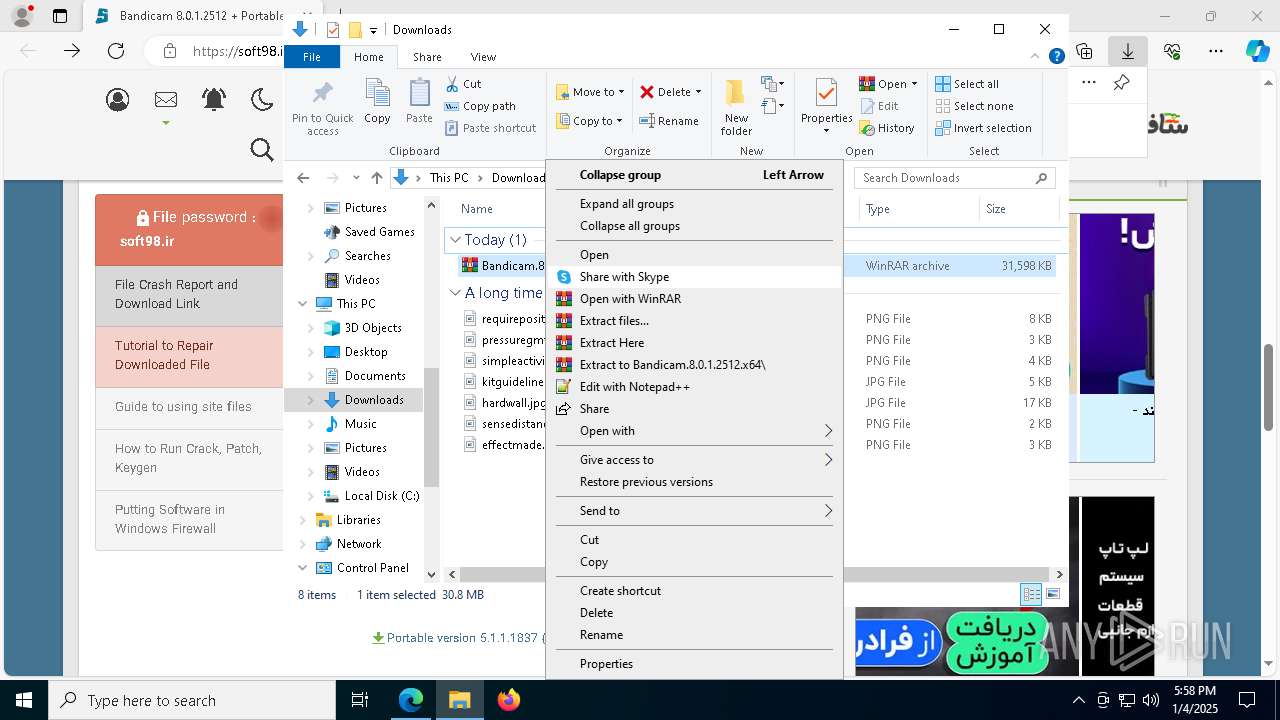
Task: Click Portable version 5.1.1.1837 download link
Action: (458, 638)
